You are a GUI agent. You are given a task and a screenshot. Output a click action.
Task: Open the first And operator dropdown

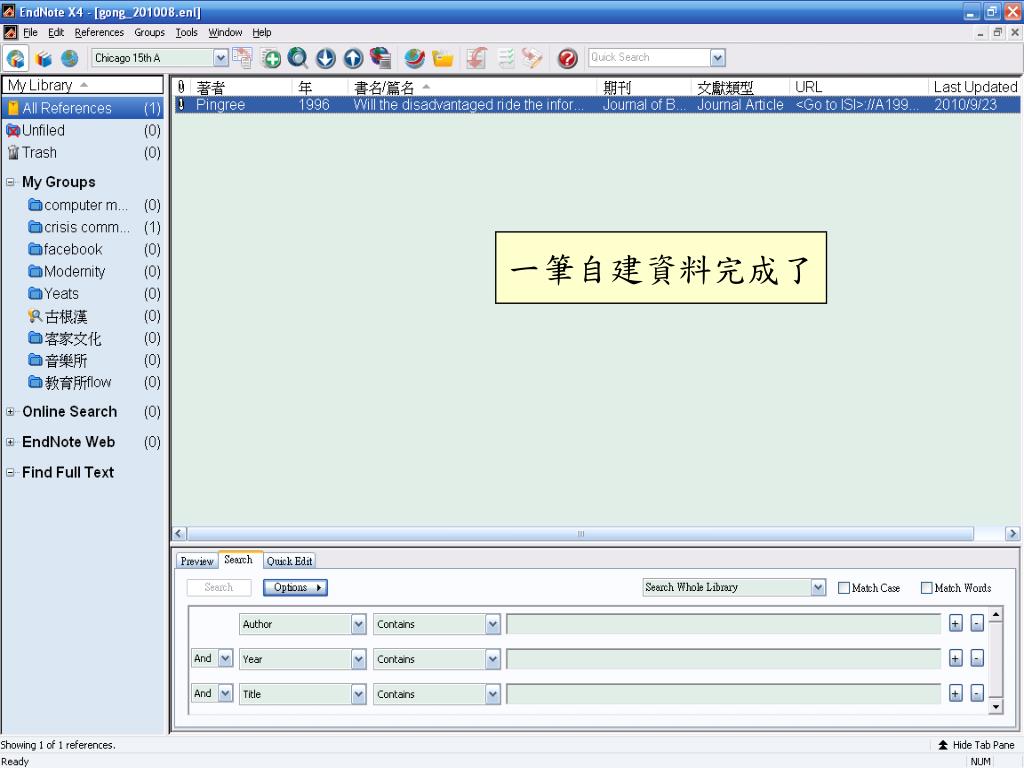[x=225, y=658]
